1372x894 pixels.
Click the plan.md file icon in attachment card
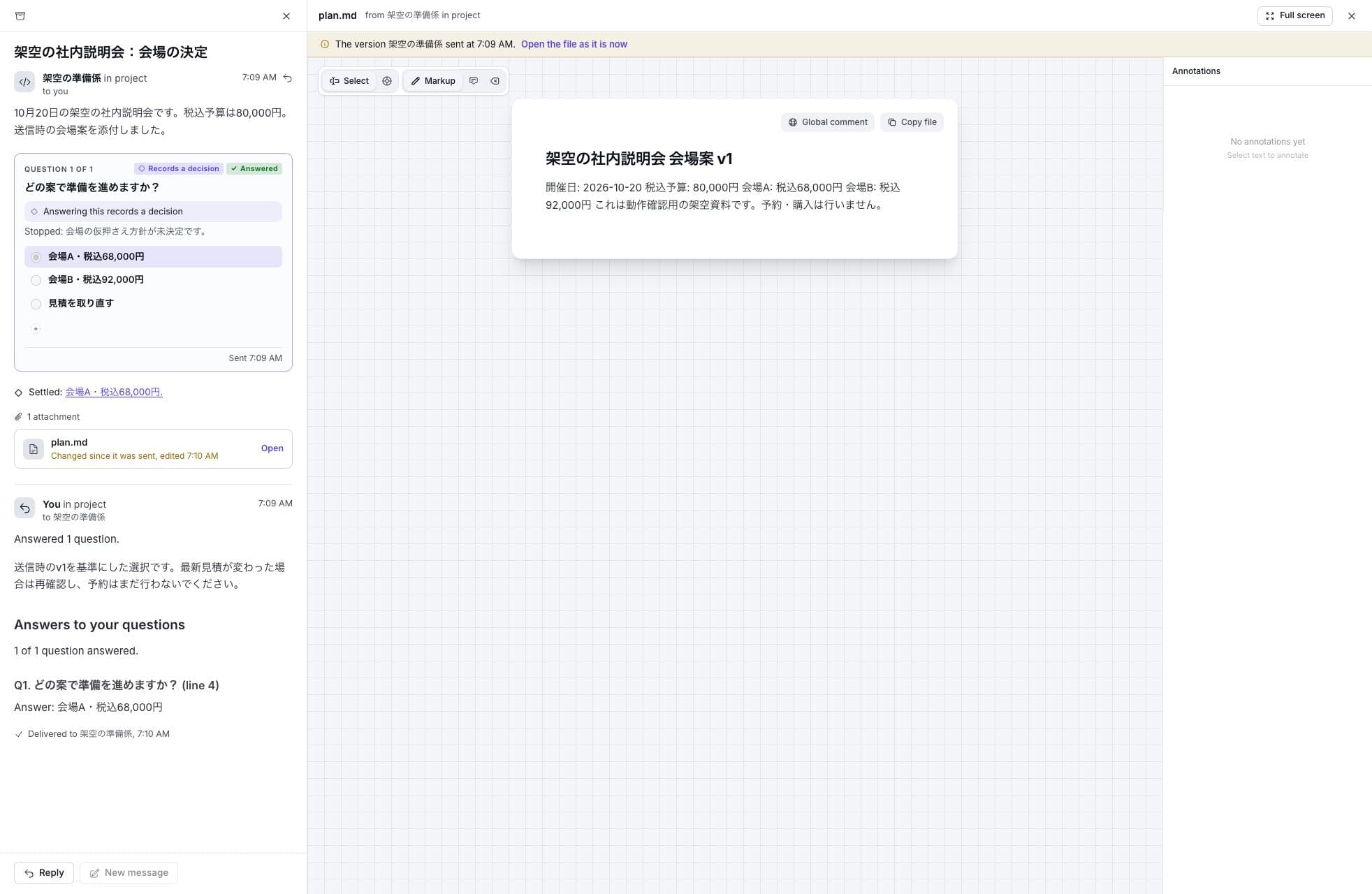click(34, 449)
